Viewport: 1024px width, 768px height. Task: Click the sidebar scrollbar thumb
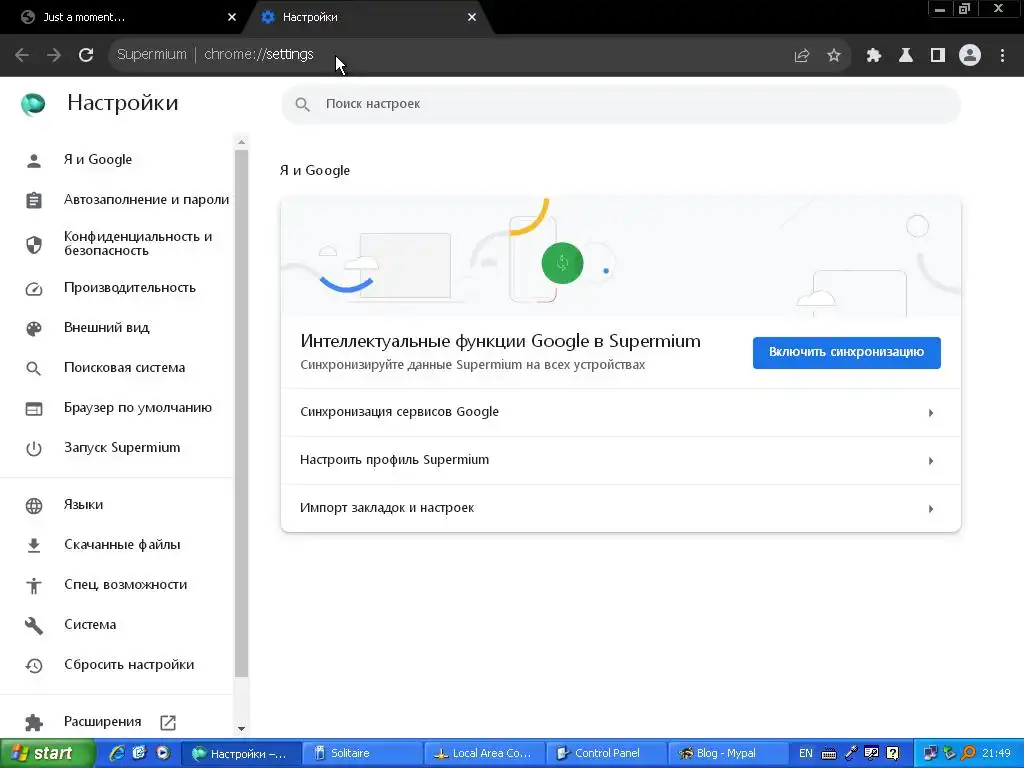pos(241,414)
